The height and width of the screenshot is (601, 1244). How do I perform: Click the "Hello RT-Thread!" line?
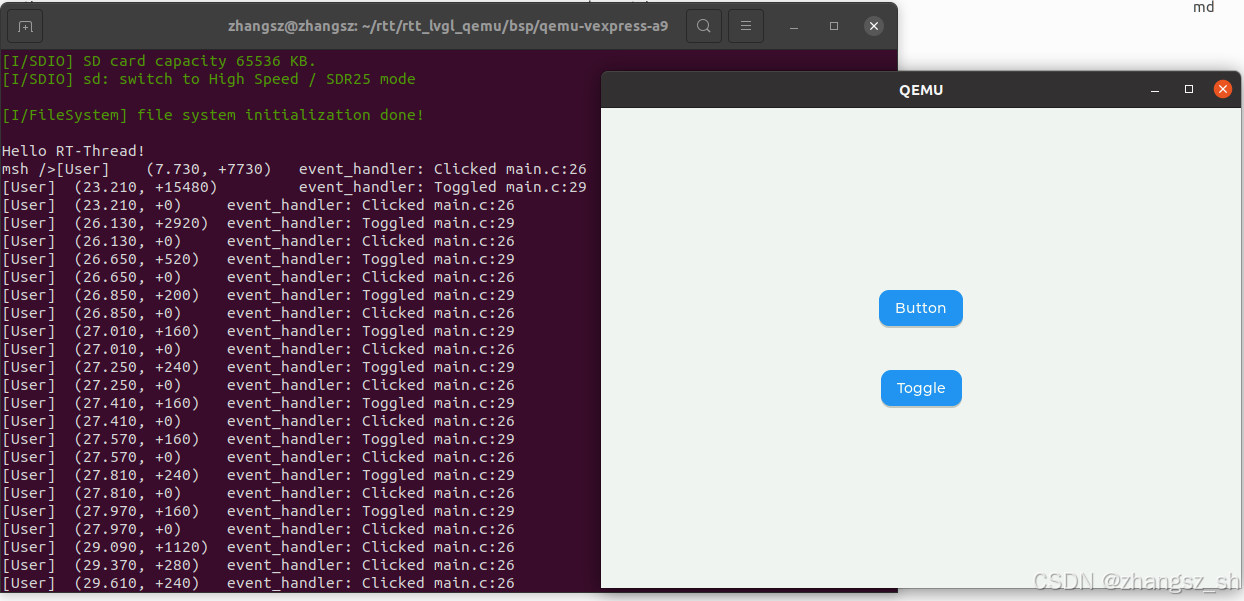(74, 151)
